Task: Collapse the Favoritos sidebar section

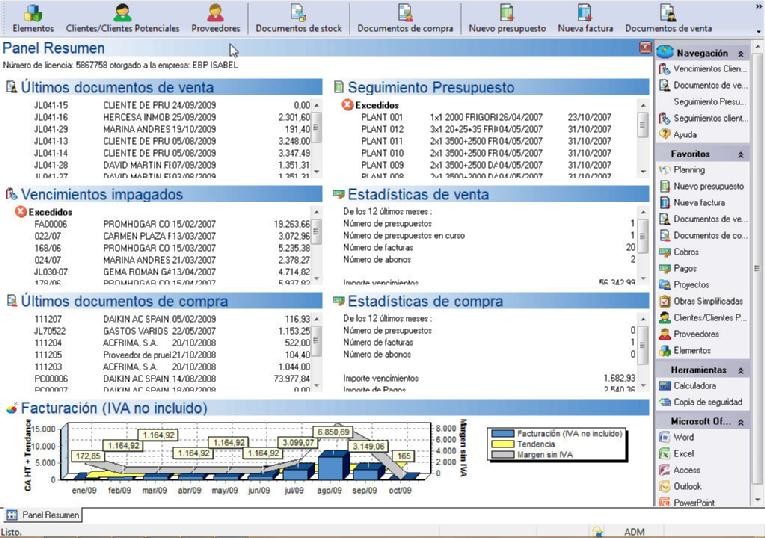Action: tap(741, 154)
